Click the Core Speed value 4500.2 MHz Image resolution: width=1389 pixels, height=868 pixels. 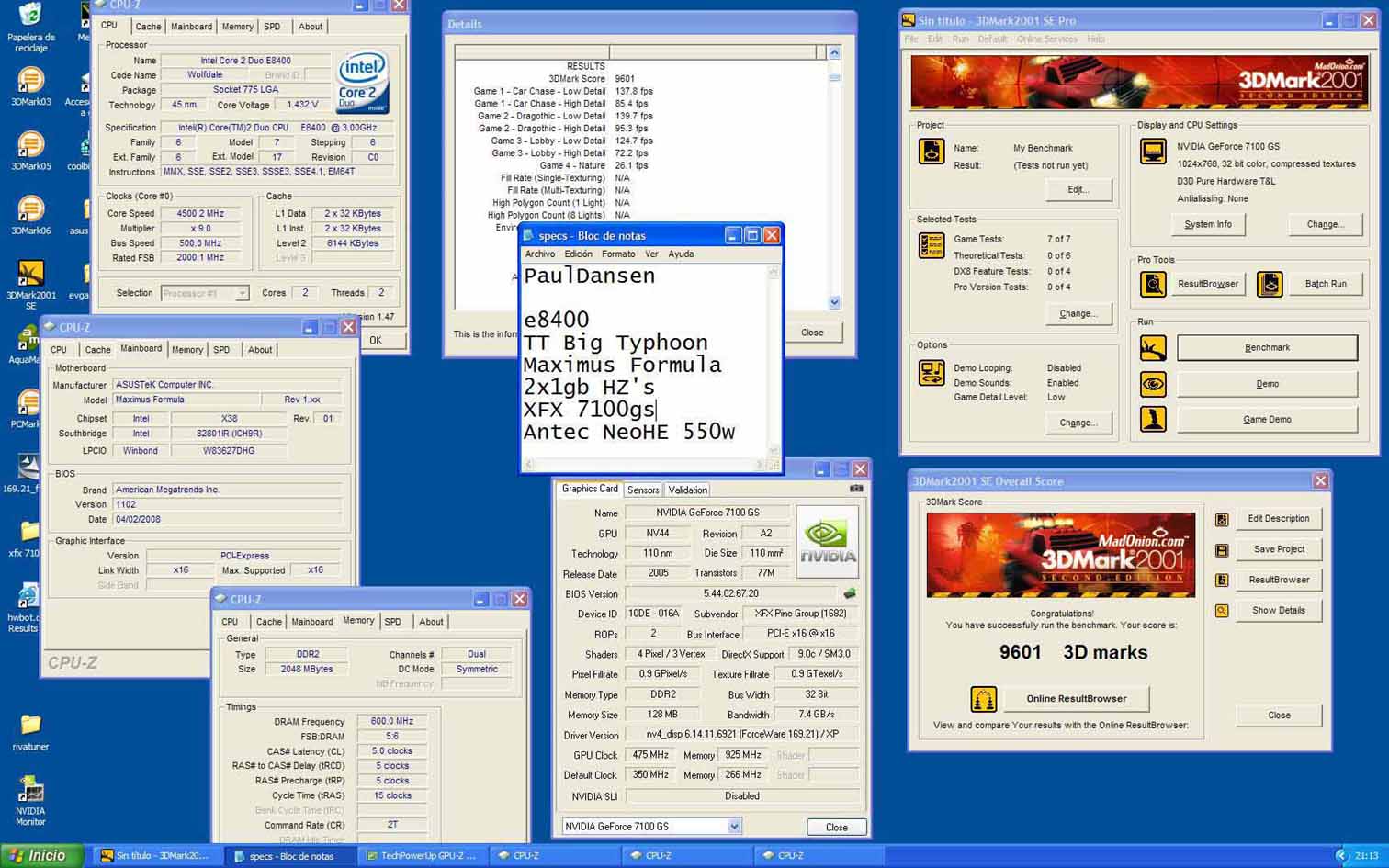tap(200, 213)
